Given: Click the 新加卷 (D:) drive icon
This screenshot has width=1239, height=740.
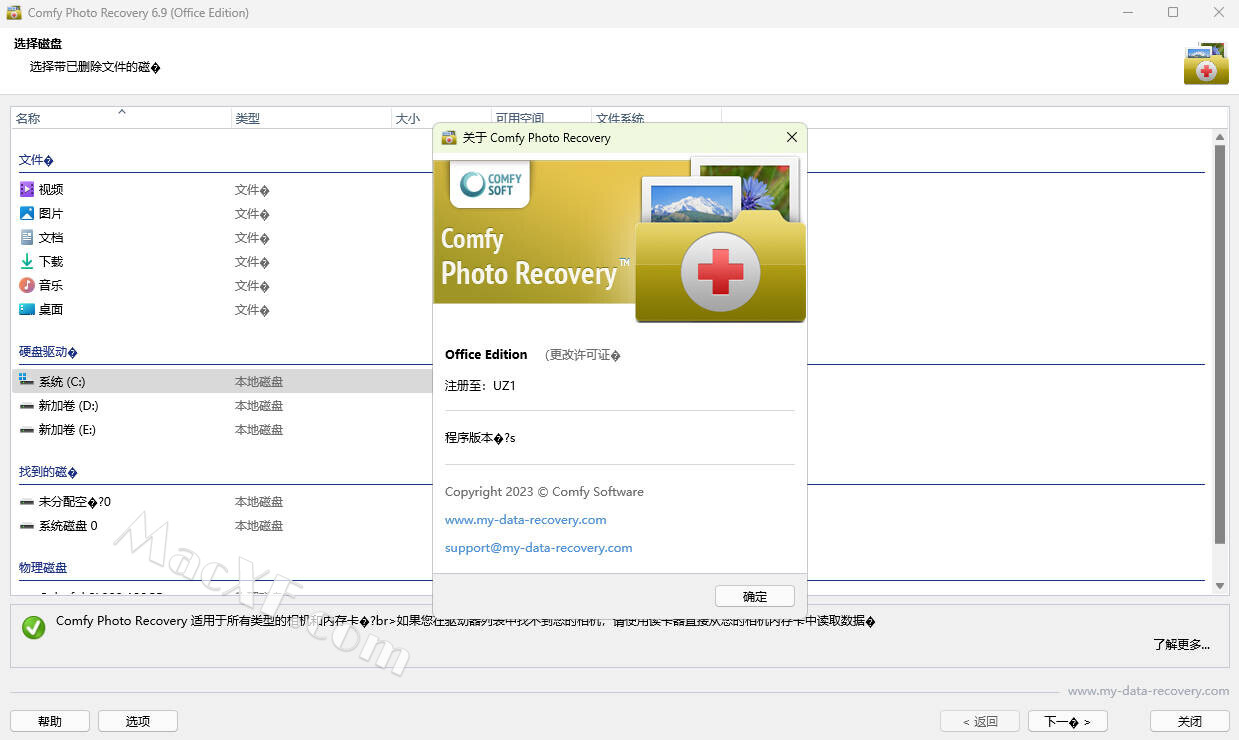Looking at the screenshot, I should (27, 405).
